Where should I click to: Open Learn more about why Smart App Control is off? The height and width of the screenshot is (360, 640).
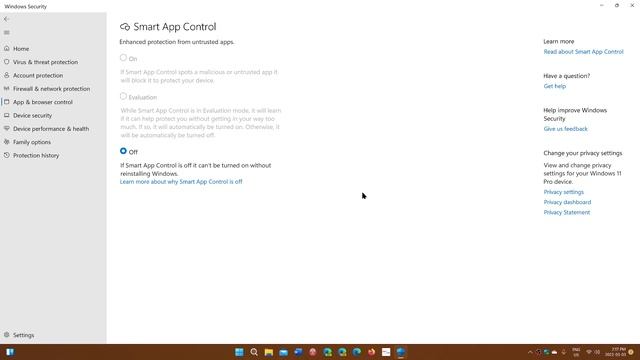[x=181, y=182]
